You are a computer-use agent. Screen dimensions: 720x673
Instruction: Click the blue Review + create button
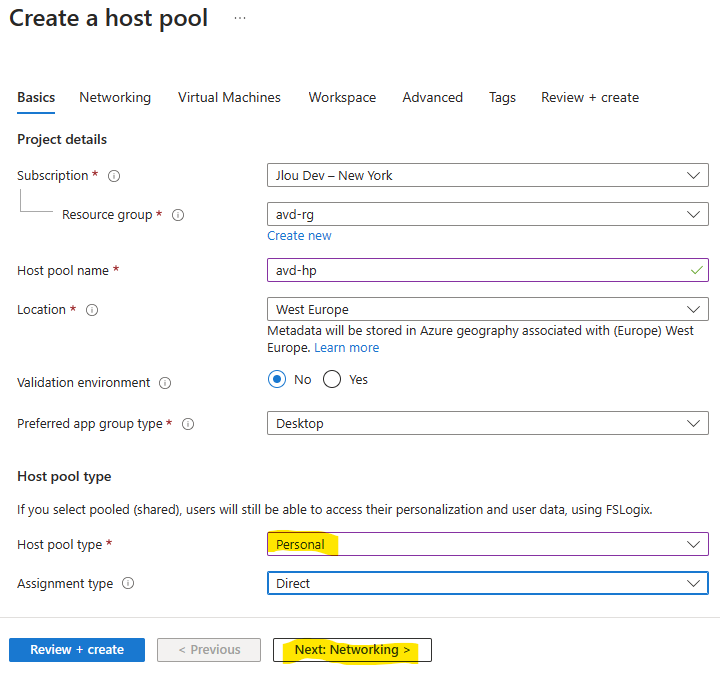pyautogui.click(x=77, y=650)
